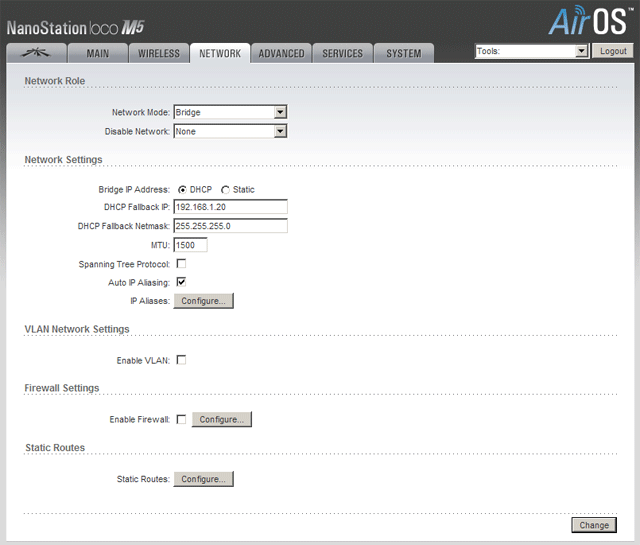This screenshot has width=640, height=545.
Task: Click the DHCP Fallback IP field
Action: point(231,207)
